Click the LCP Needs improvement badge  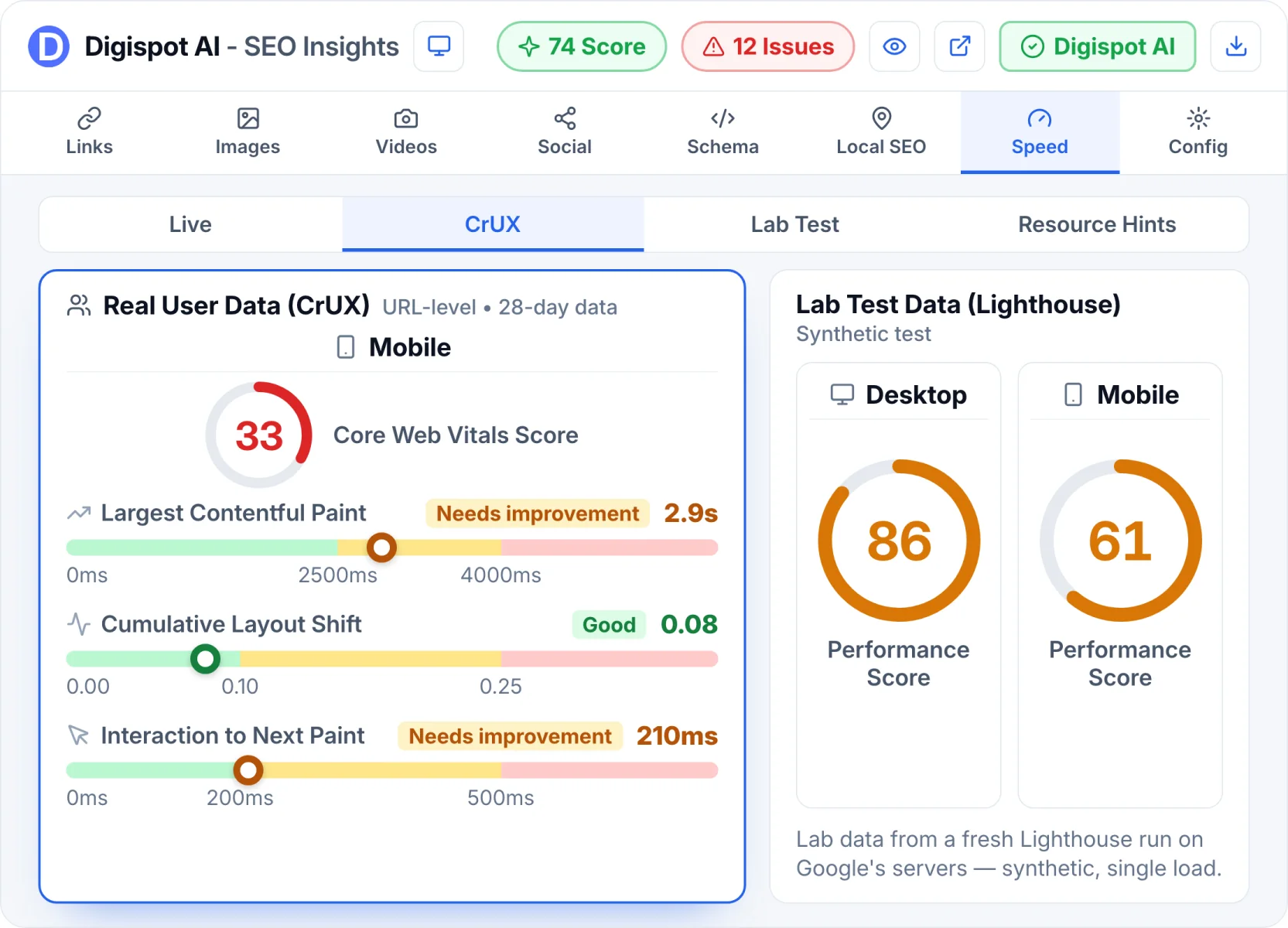coord(538,513)
